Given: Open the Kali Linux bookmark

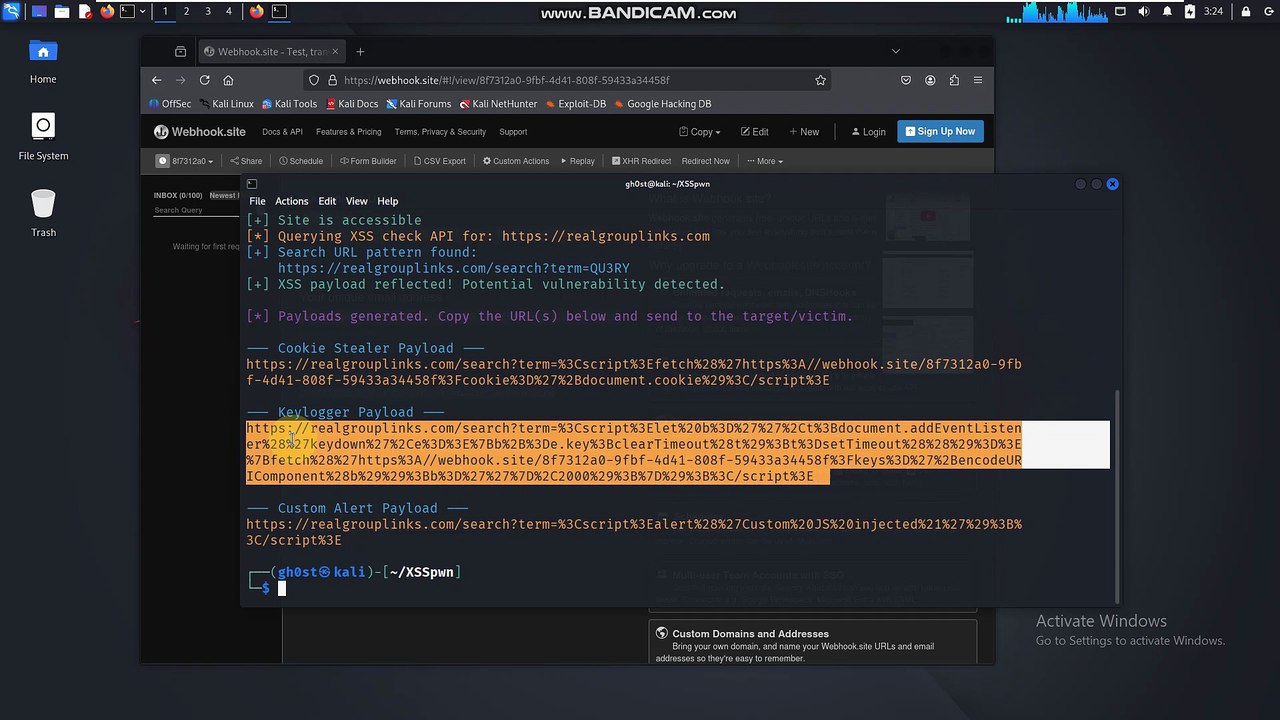Looking at the screenshot, I should [227, 104].
